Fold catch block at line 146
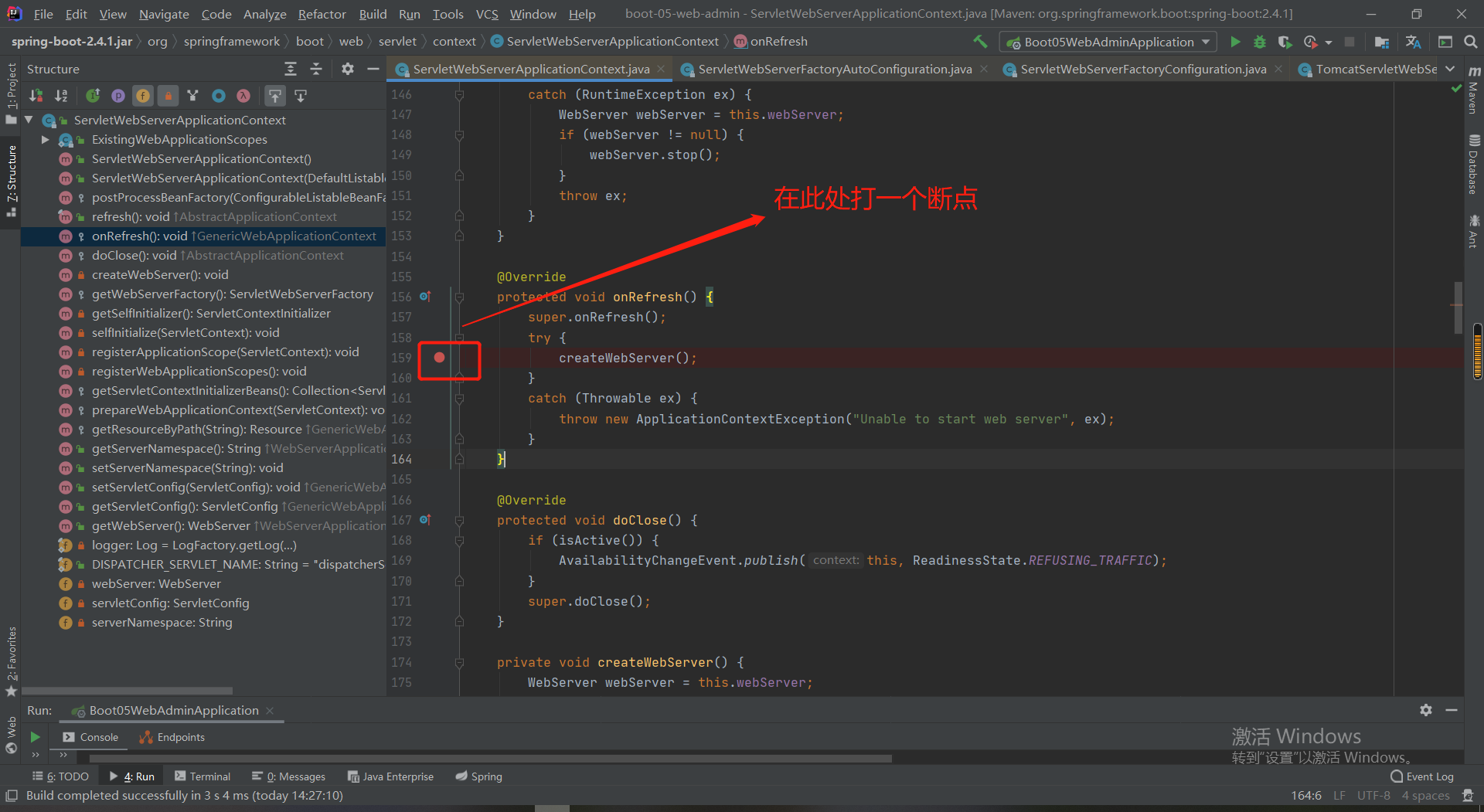Screen dimensions: 1484x812 pyautogui.click(x=459, y=94)
